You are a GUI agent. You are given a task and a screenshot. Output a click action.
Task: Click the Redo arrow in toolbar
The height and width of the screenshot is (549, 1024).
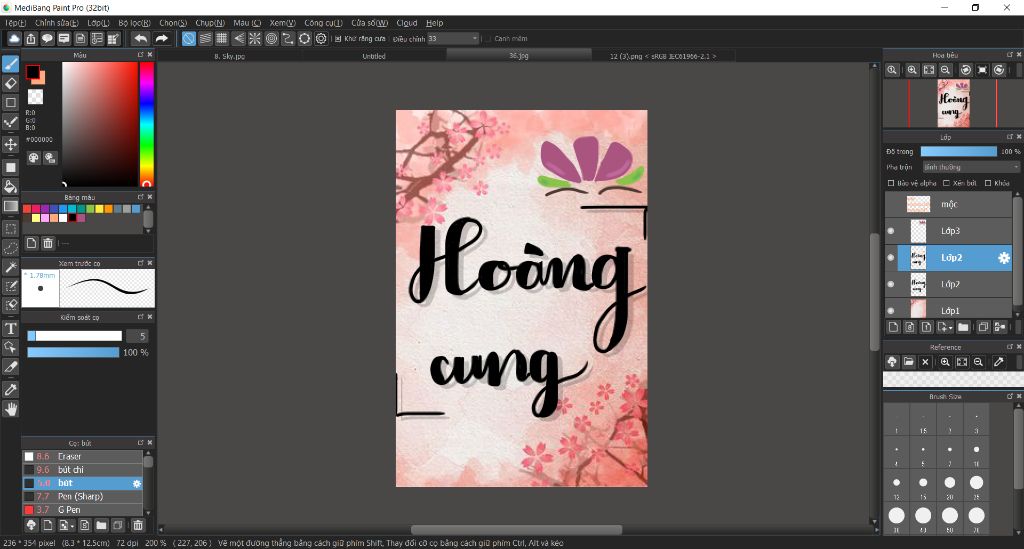[161, 39]
